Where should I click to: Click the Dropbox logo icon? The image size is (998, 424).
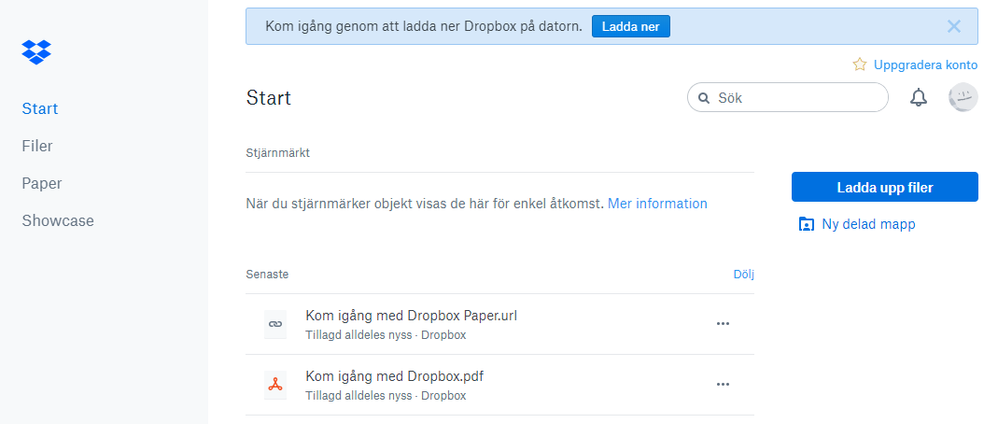click(x=37, y=52)
